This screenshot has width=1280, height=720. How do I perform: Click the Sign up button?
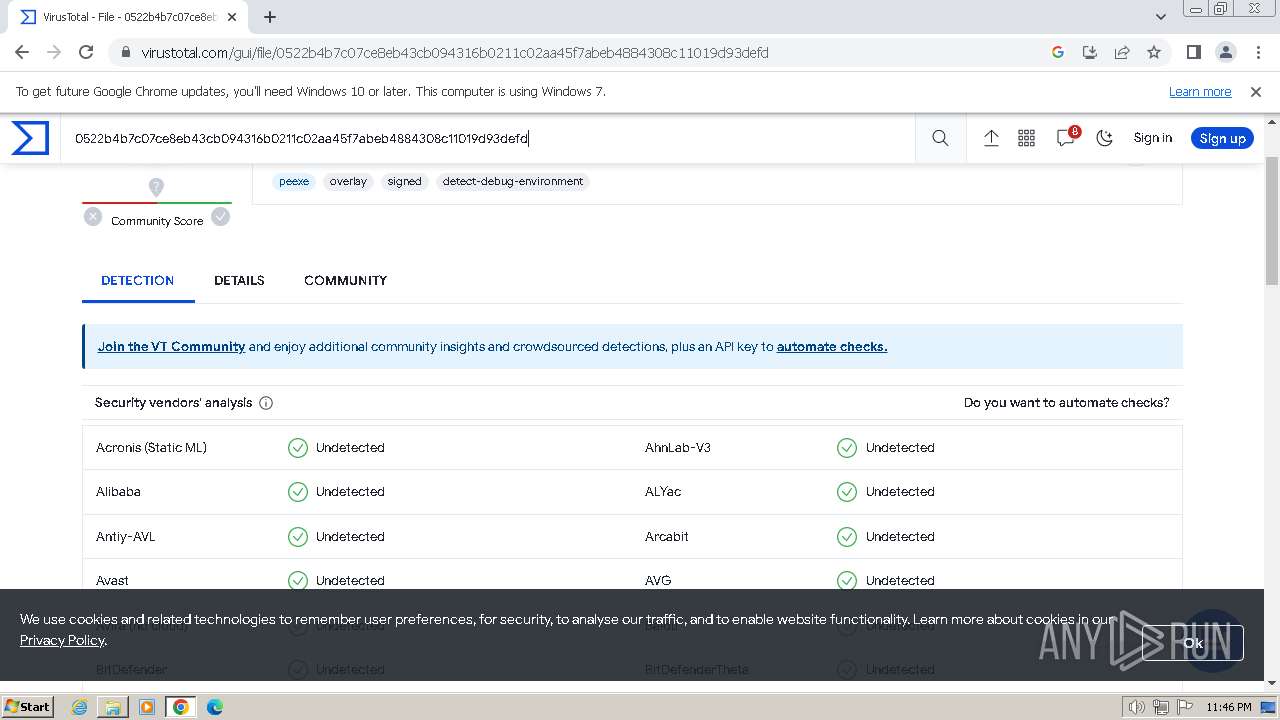tap(1222, 138)
